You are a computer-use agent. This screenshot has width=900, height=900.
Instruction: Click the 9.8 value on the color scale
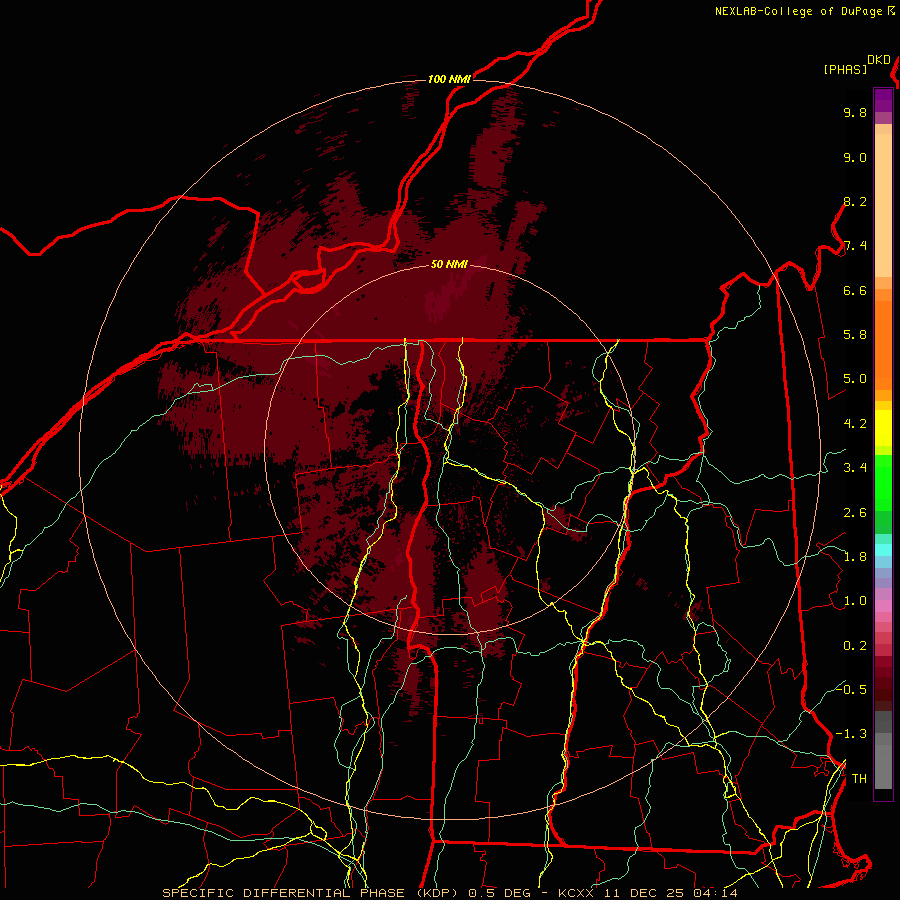(x=855, y=112)
